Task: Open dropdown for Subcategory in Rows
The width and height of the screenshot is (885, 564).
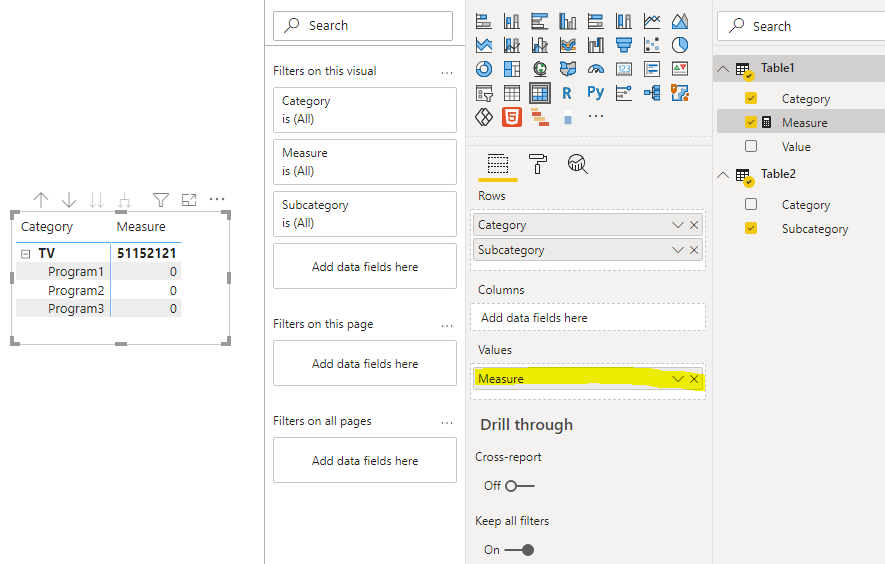Action: coord(678,250)
